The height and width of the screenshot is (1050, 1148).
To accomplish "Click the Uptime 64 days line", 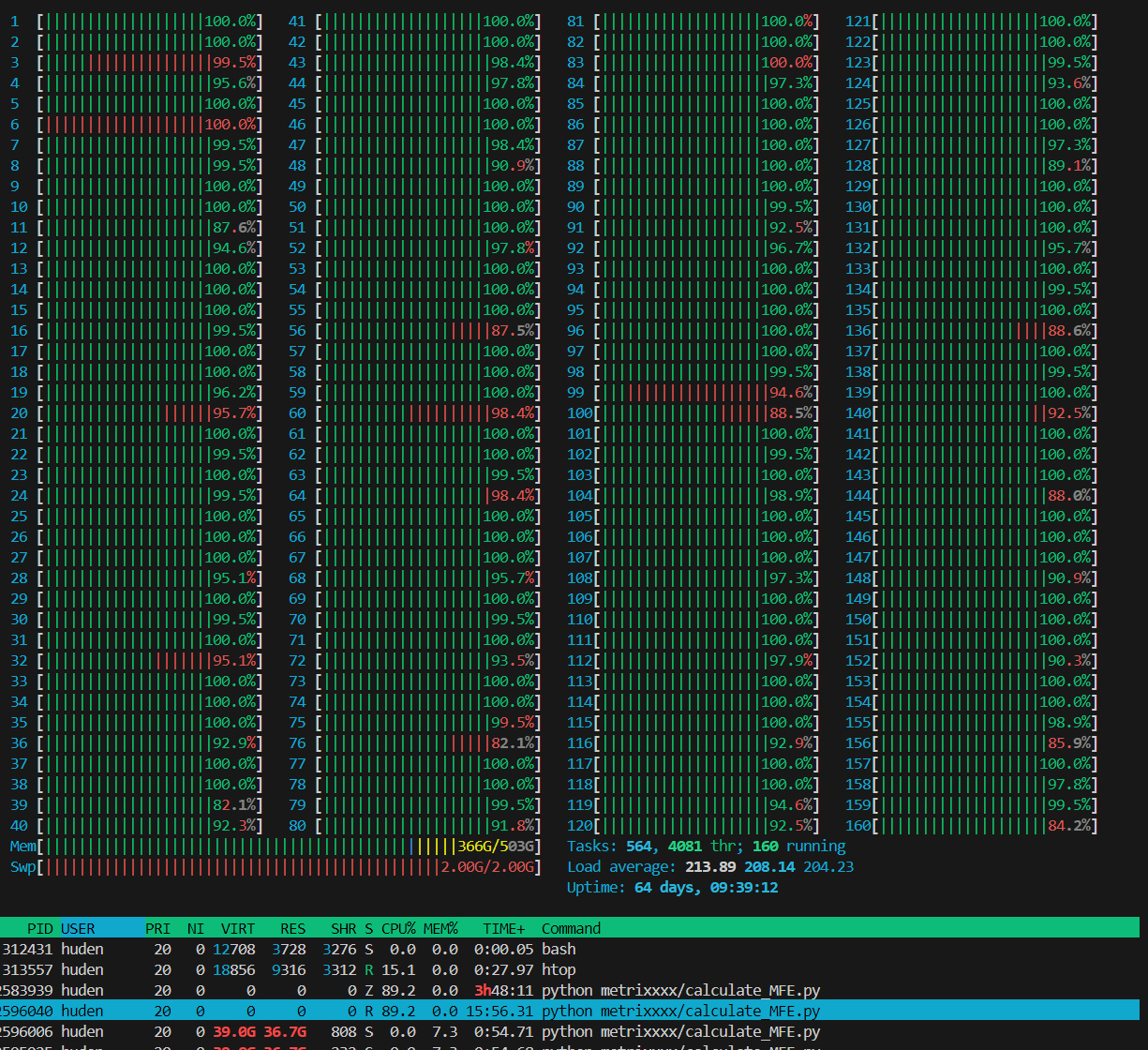I will (672, 887).
